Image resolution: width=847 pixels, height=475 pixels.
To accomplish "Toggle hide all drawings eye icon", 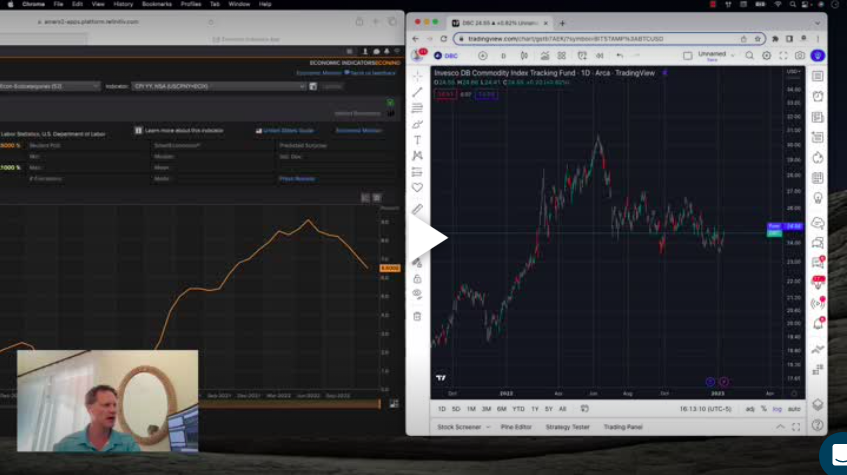I will (417, 294).
